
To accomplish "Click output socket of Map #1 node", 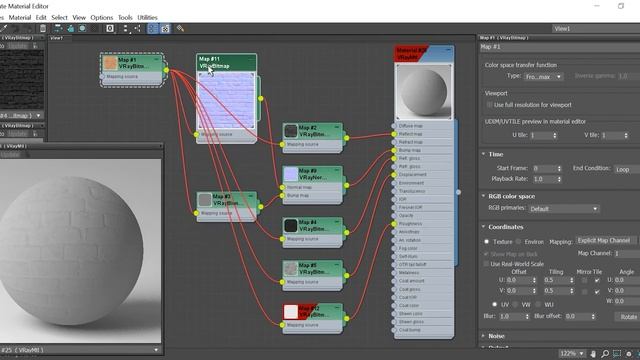I will click(166, 70).
